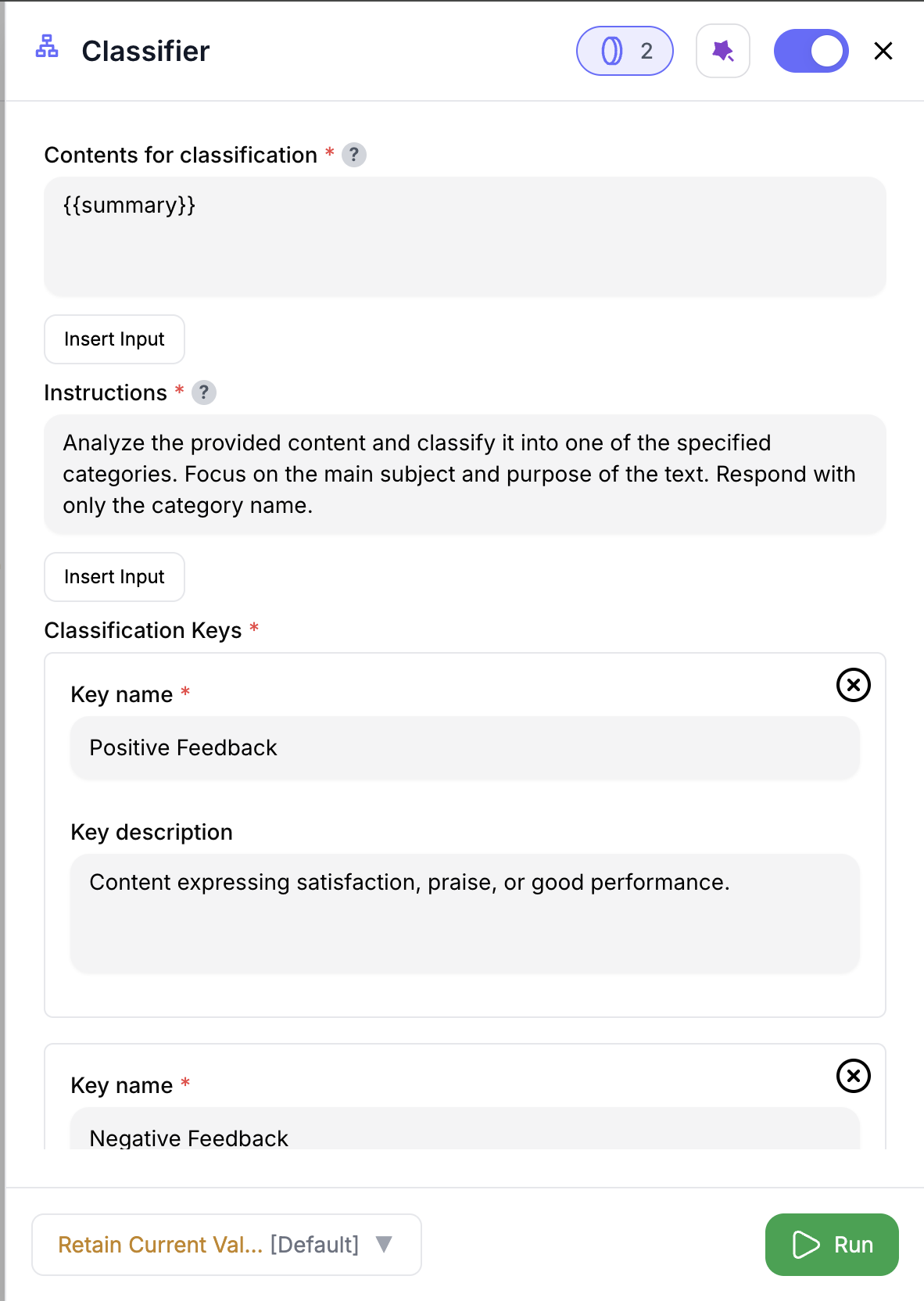Open the AI magic wand assistant
Viewport: 924px width, 1301px height.
point(722,50)
